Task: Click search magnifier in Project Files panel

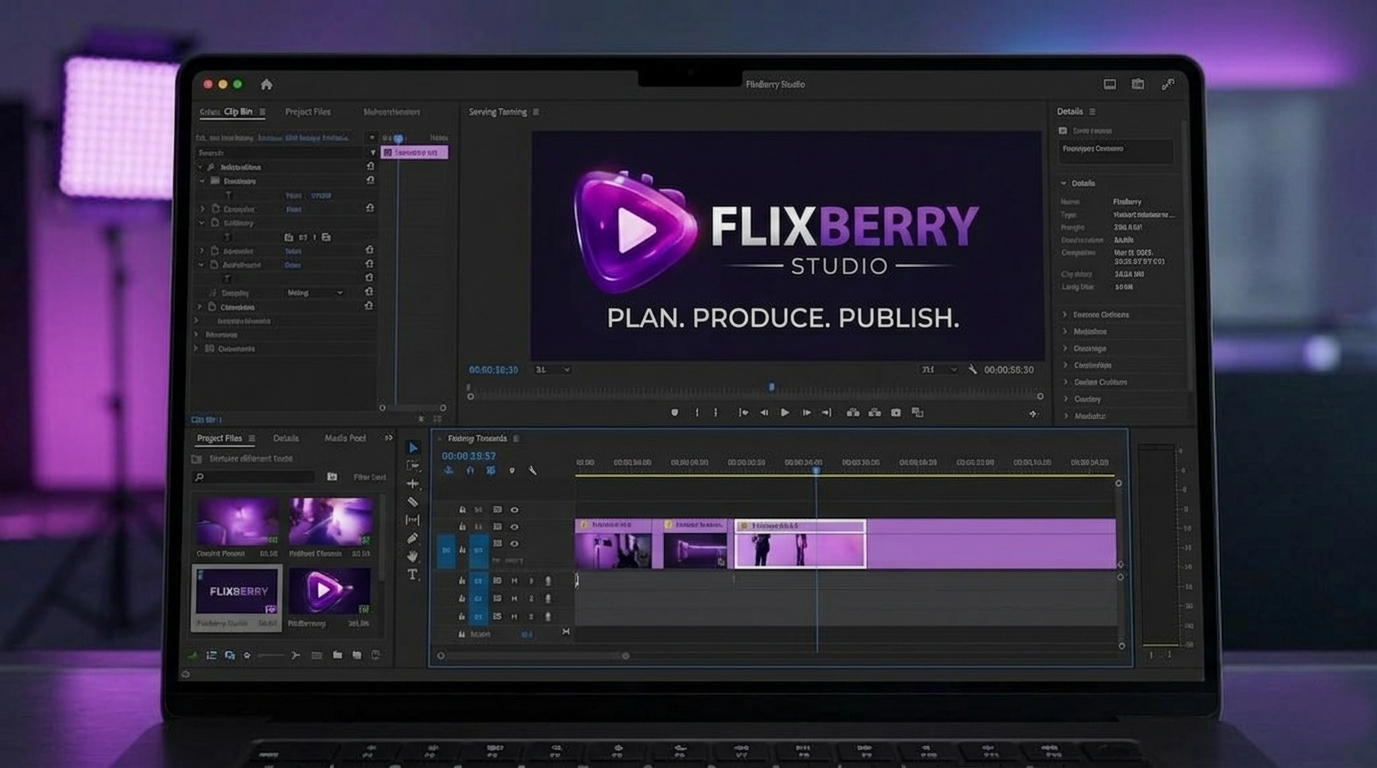Action: [x=200, y=478]
